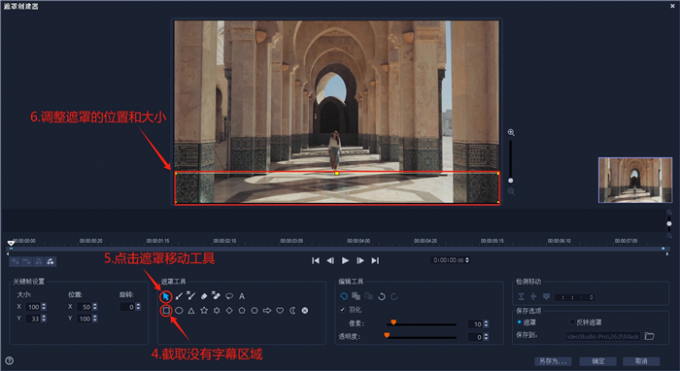Choose the rectangle mask shape
This screenshot has height=371, width=680.
click(166, 311)
